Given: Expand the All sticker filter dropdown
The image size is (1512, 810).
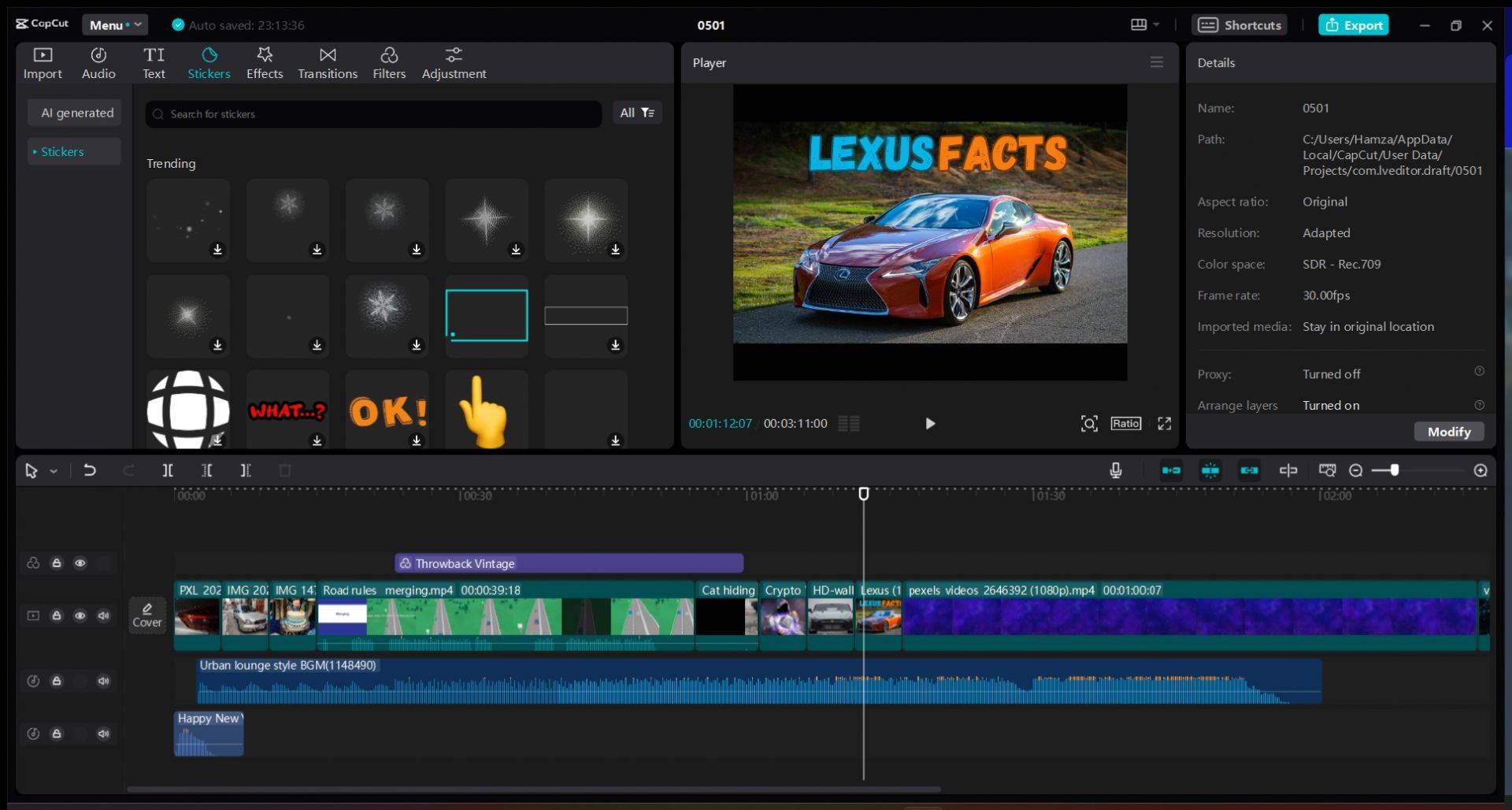Looking at the screenshot, I should coord(637,113).
